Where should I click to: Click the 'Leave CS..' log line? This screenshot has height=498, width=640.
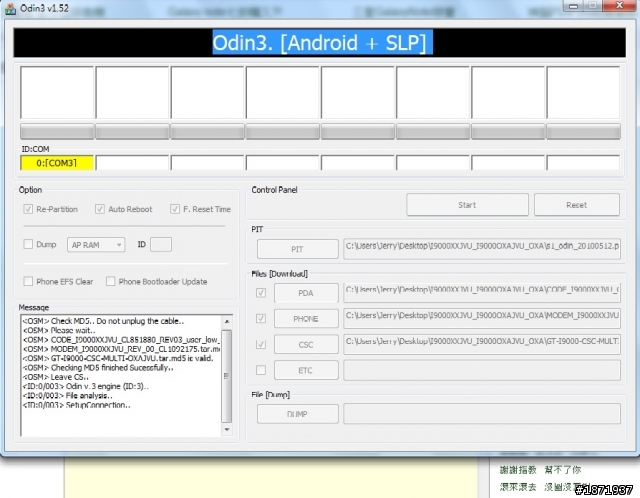coord(56,377)
